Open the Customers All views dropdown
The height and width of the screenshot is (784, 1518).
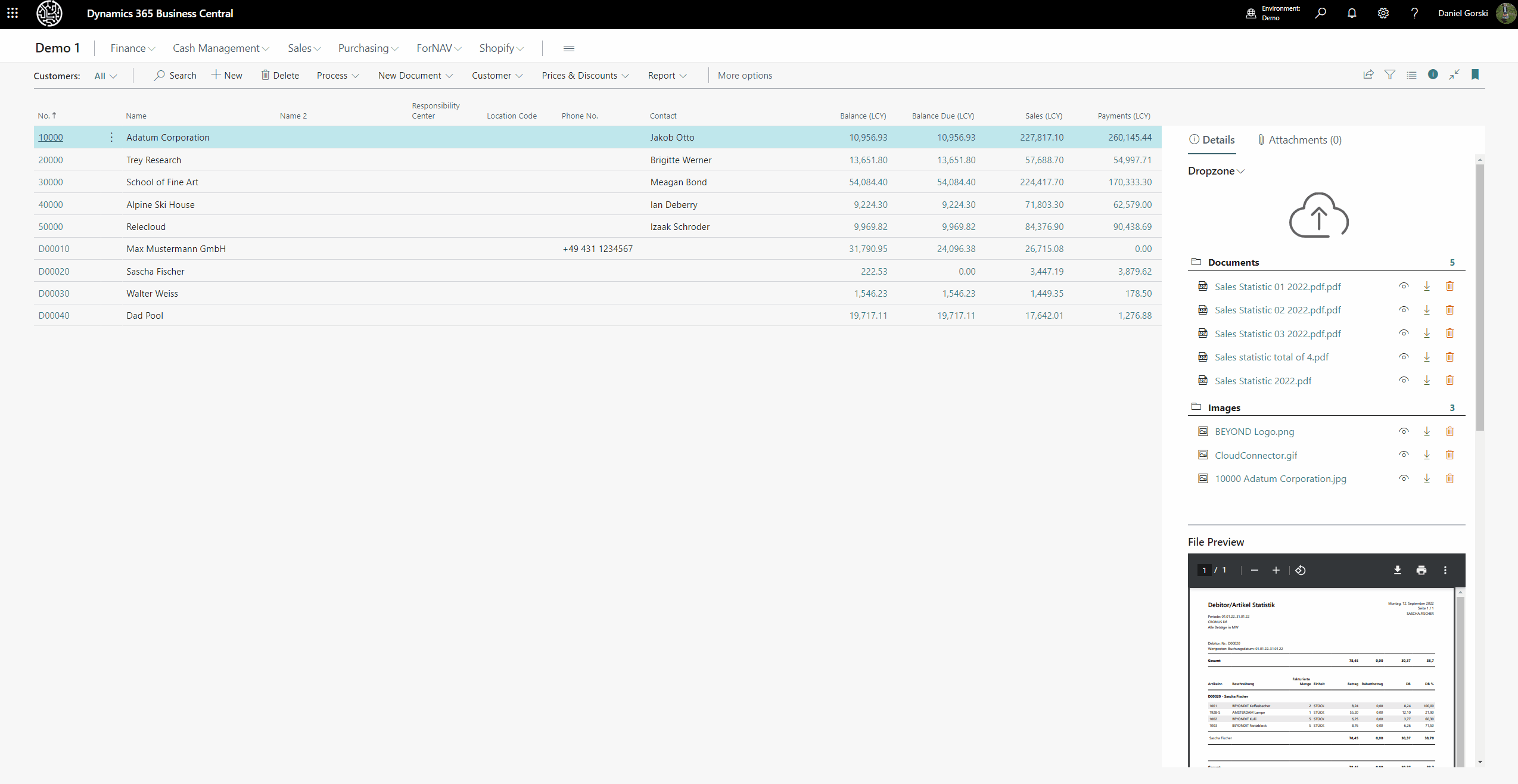(x=105, y=76)
